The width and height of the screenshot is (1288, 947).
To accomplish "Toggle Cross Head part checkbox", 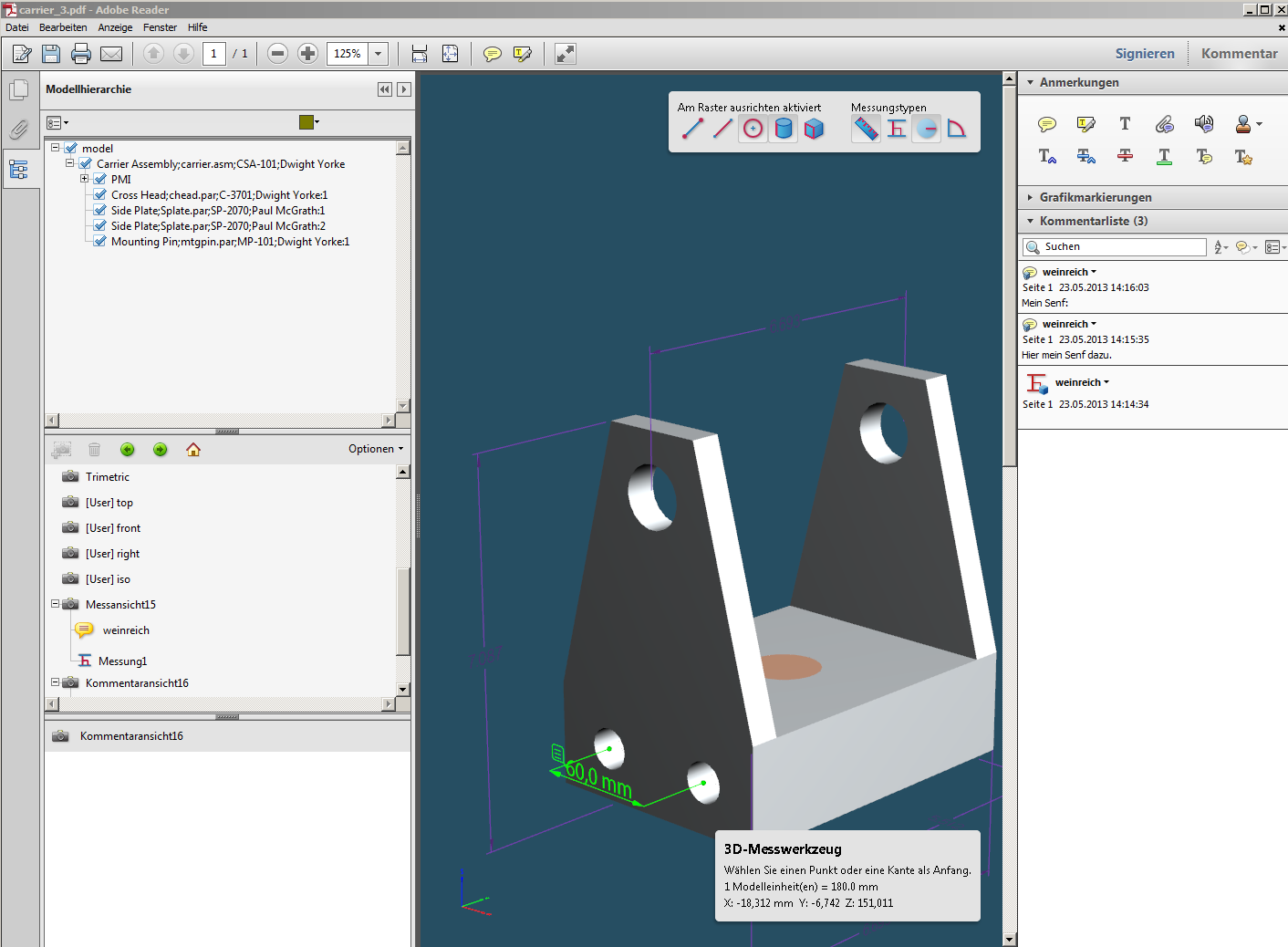I will pyautogui.click(x=100, y=194).
